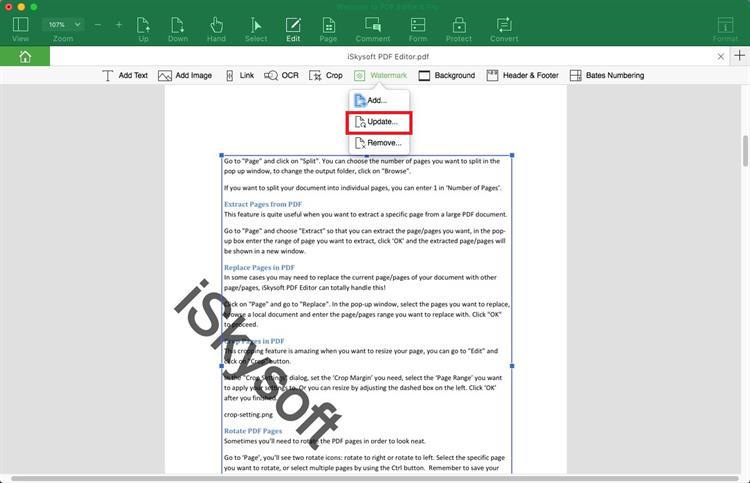Click the "Rotate PDF Pages" heading
The image size is (750, 483).
pyautogui.click(x=253, y=431)
